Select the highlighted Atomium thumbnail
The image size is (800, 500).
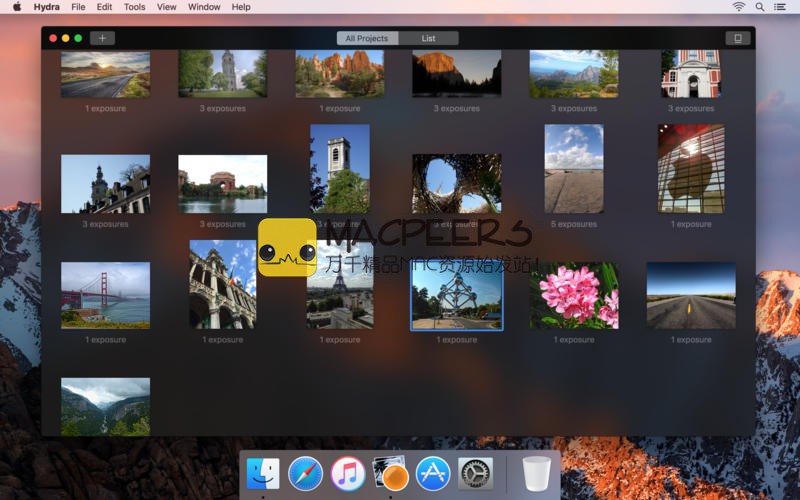tap(457, 295)
